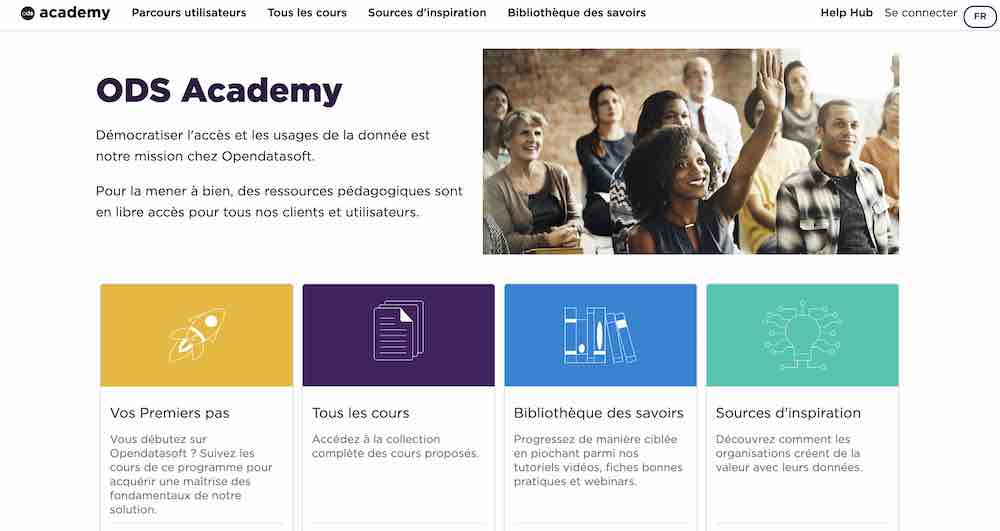1000x531 pixels.
Task: Click Bibliothèque des savoirs card heading
Action: pyautogui.click(x=599, y=413)
